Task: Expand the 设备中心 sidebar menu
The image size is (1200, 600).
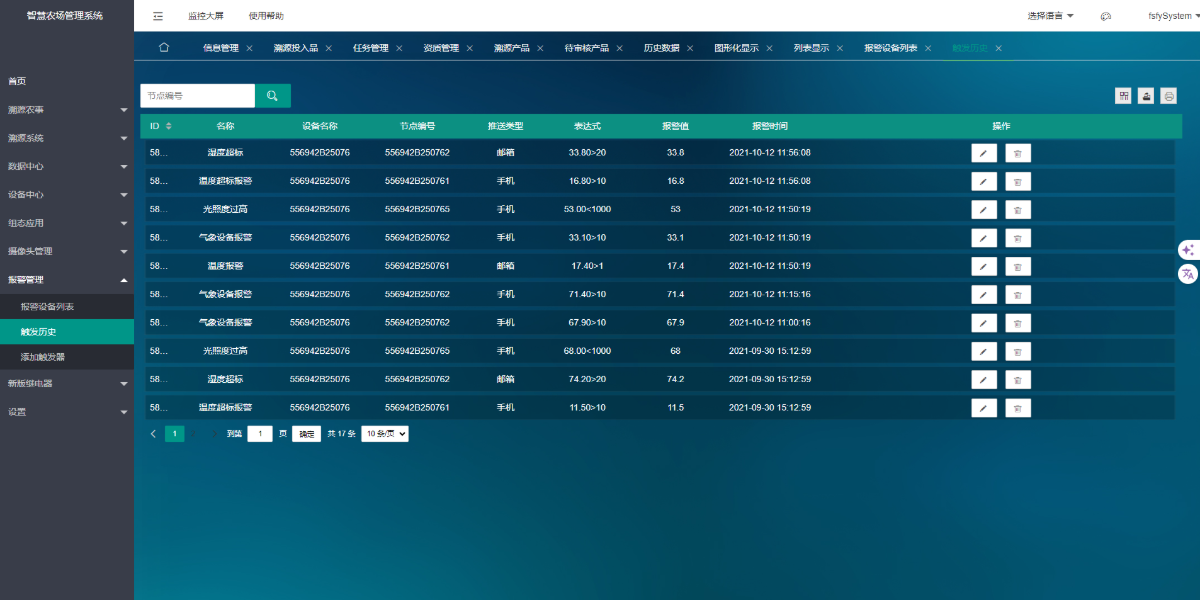Action: coord(67,195)
